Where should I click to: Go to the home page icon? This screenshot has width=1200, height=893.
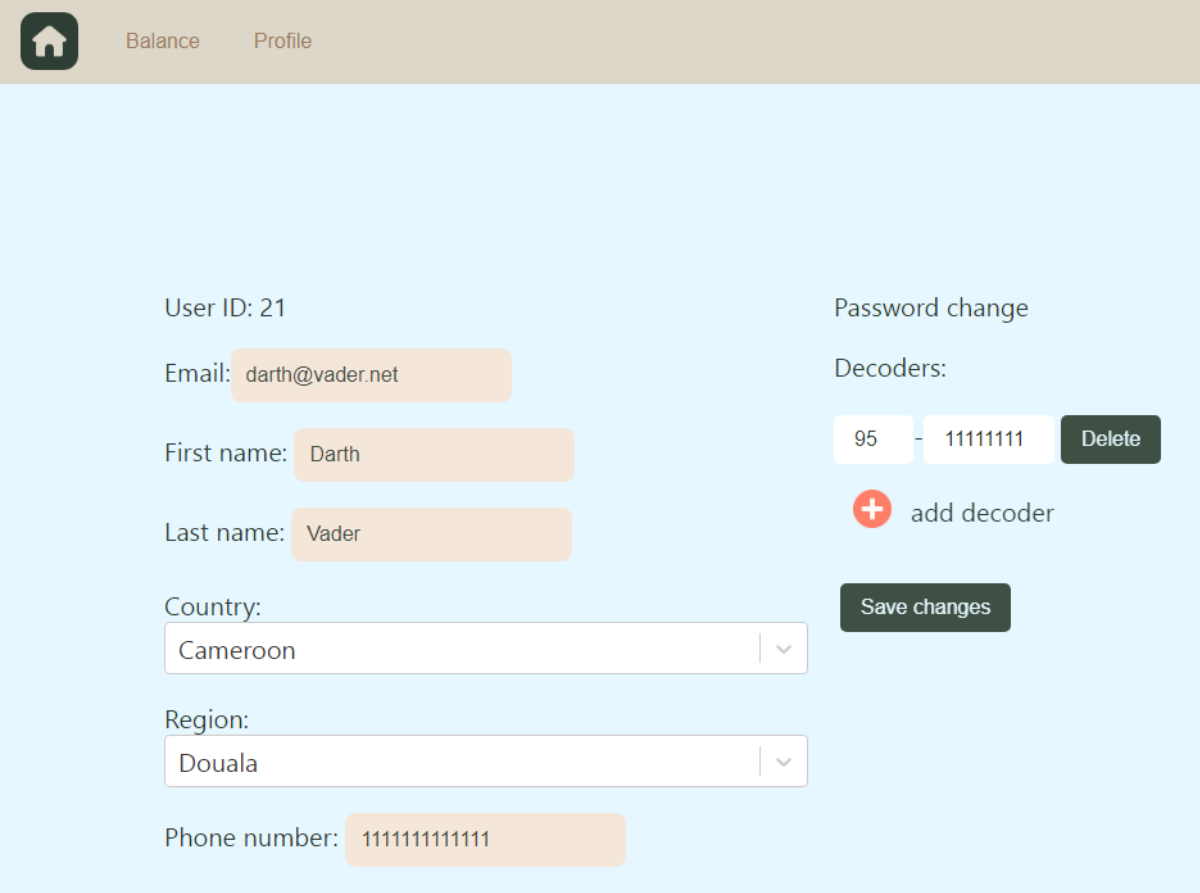49,41
